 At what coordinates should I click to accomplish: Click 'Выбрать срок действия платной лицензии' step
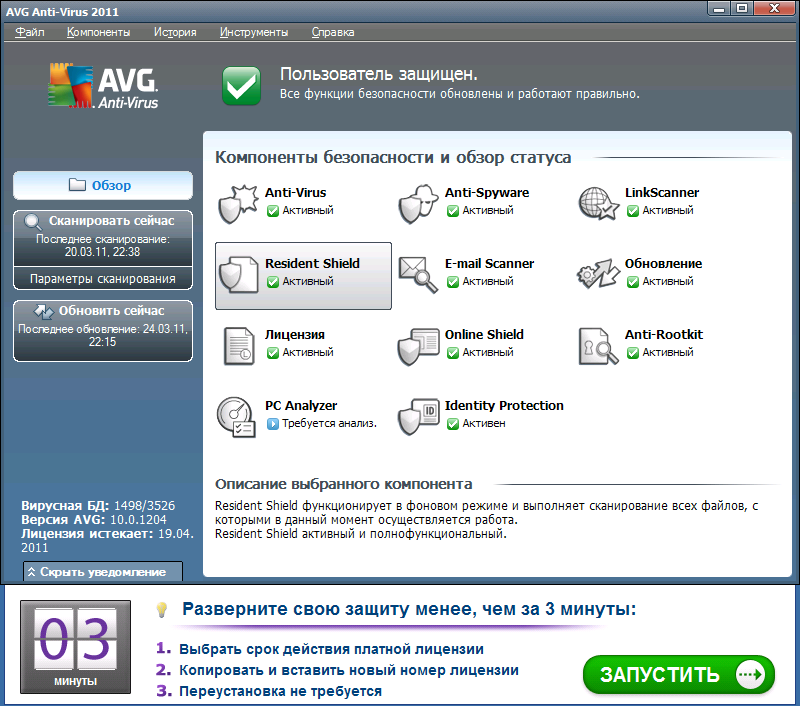point(331,649)
